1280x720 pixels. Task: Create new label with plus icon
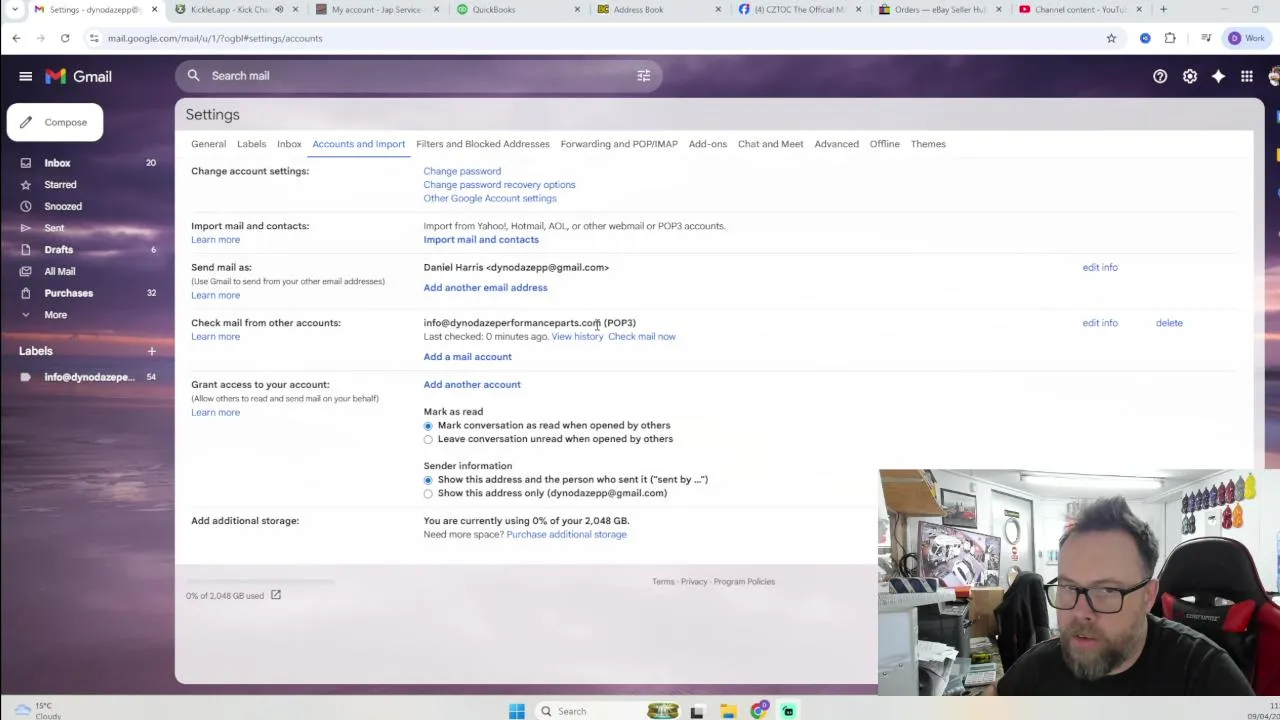151,351
